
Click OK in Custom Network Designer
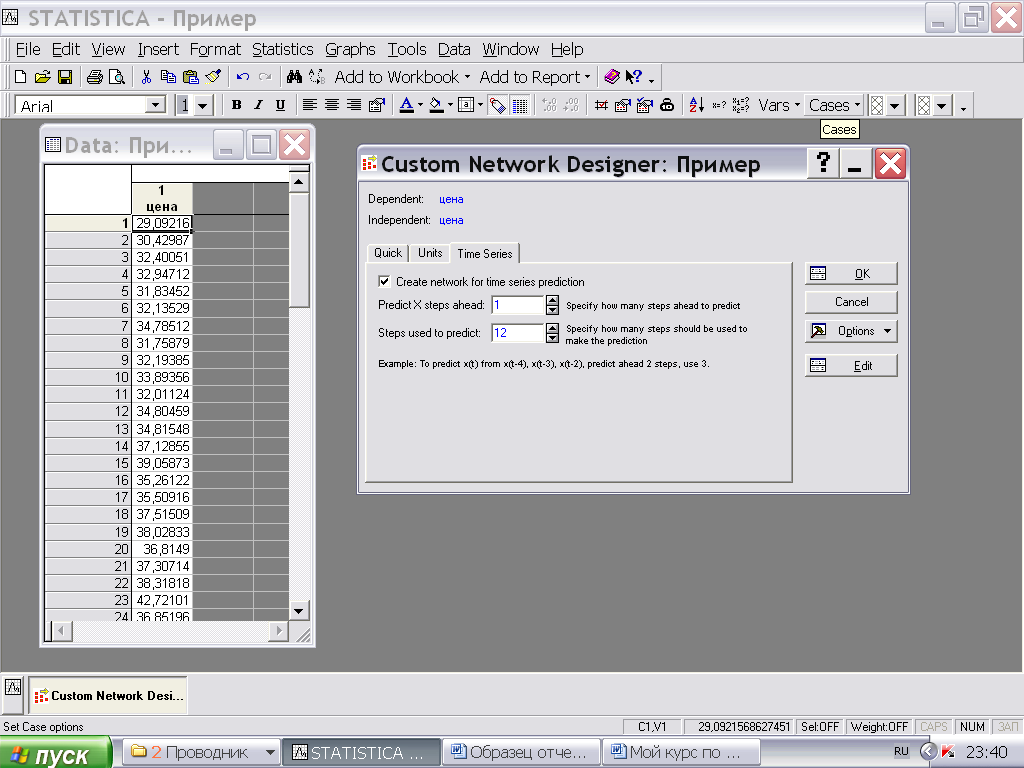click(x=851, y=274)
